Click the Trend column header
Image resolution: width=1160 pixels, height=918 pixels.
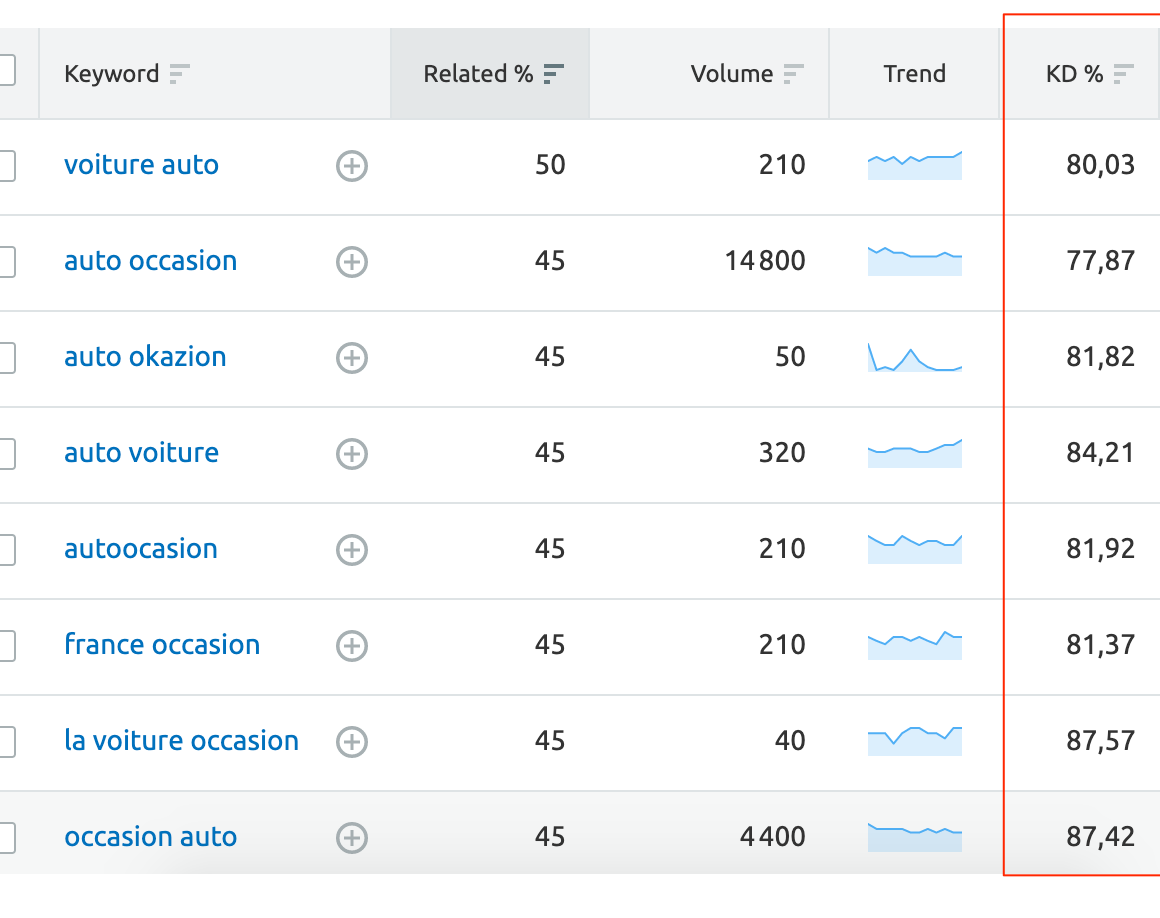pos(914,74)
